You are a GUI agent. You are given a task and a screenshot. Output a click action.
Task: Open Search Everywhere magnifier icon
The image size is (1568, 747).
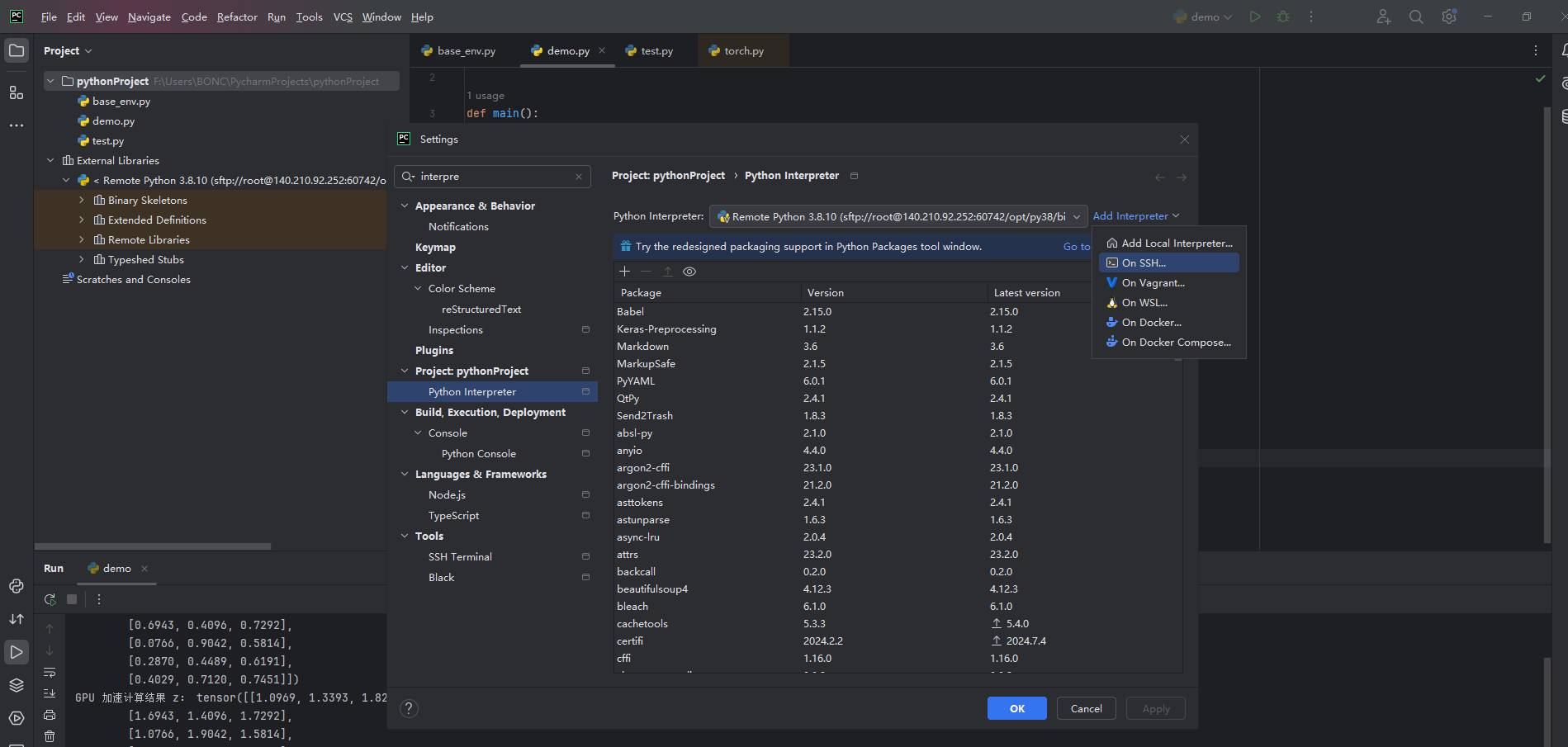click(x=1416, y=17)
